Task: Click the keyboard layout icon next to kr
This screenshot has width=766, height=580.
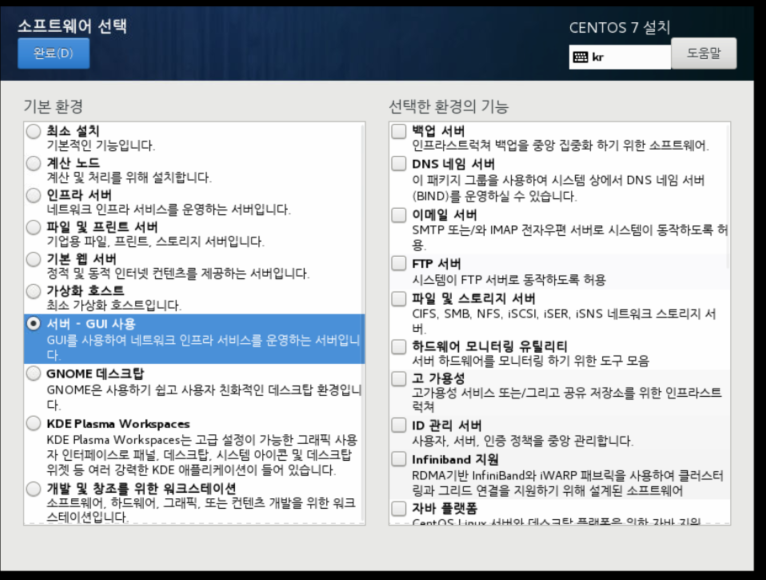Action: (580, 57)
